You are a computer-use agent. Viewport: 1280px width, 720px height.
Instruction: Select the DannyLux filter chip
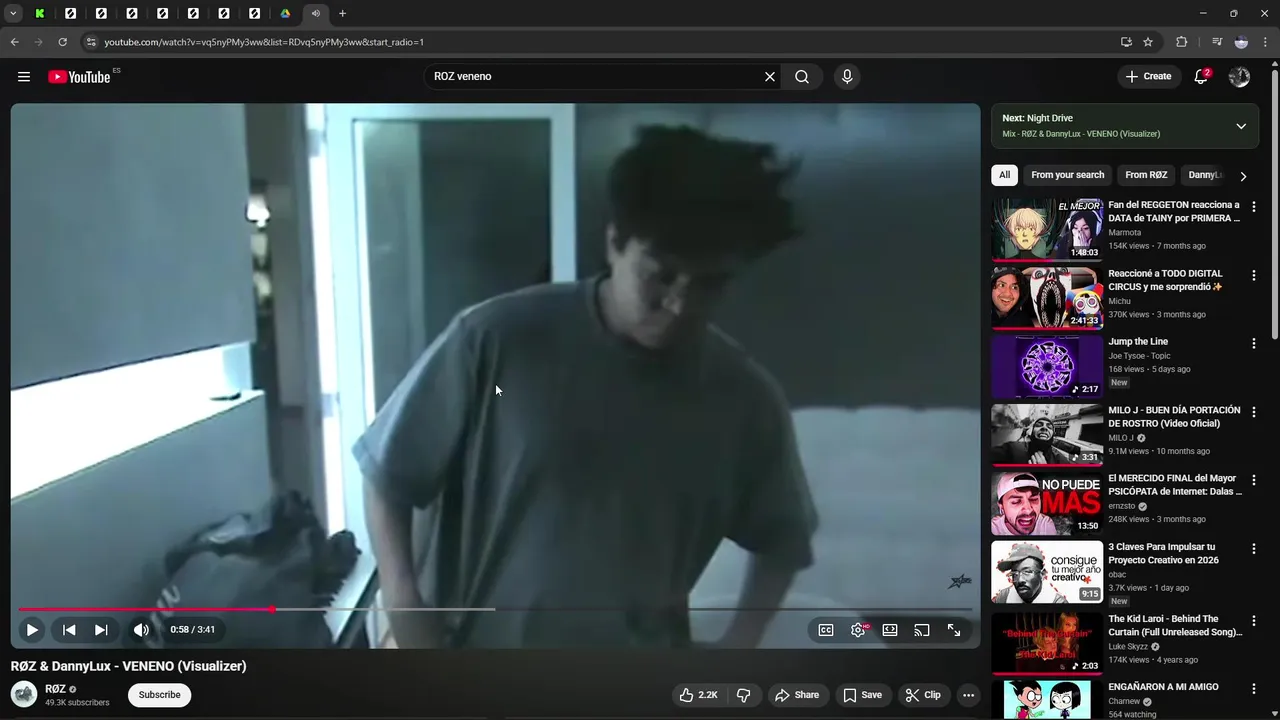(1204, 175)
